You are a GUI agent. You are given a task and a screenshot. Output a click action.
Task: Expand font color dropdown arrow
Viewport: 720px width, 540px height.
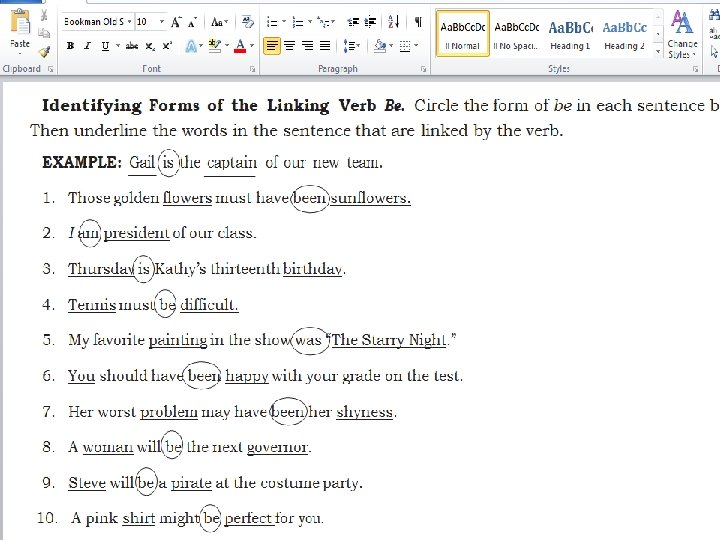[252, 45]
